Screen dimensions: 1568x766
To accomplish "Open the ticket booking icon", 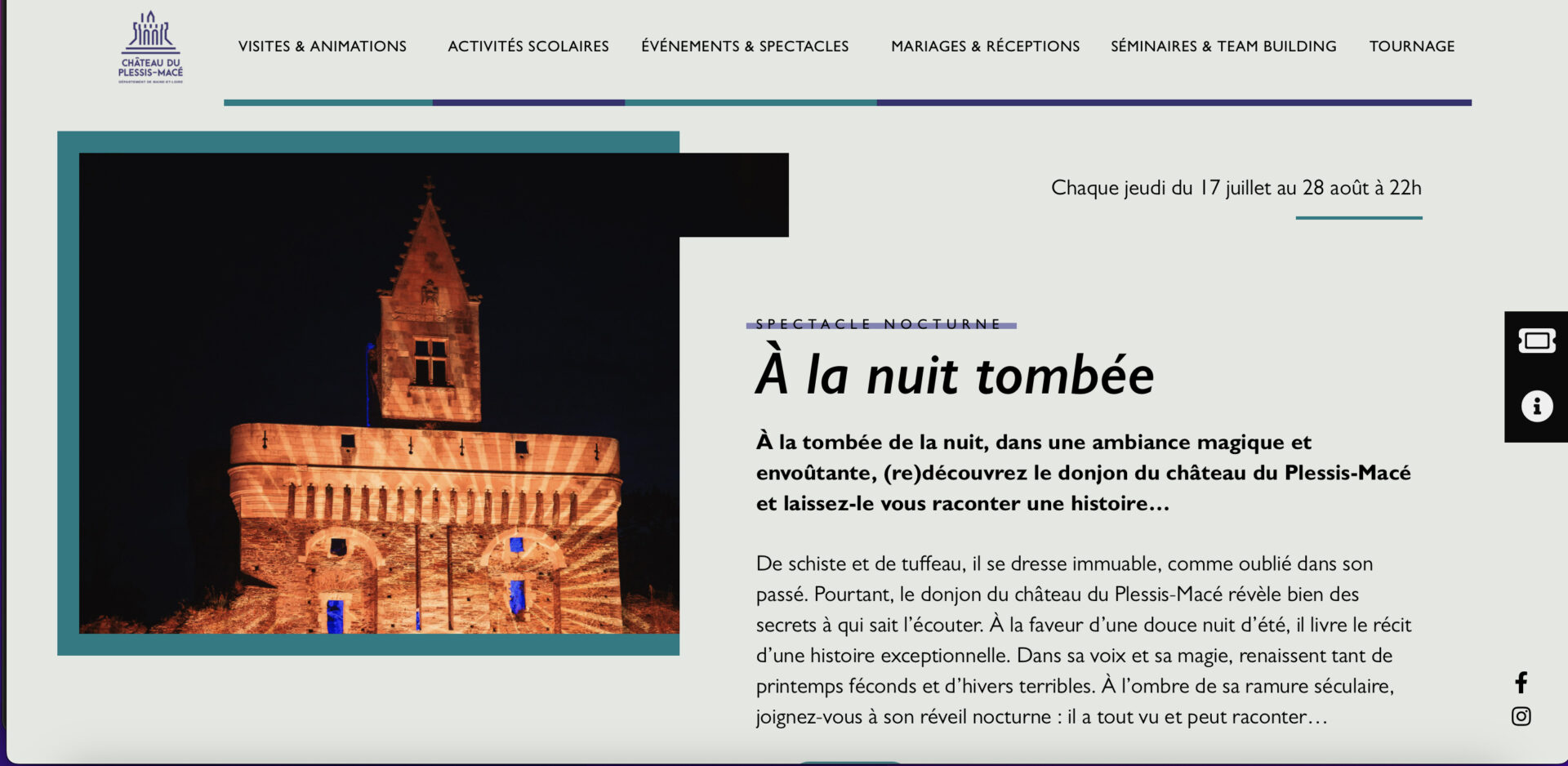I will 1536,341.
